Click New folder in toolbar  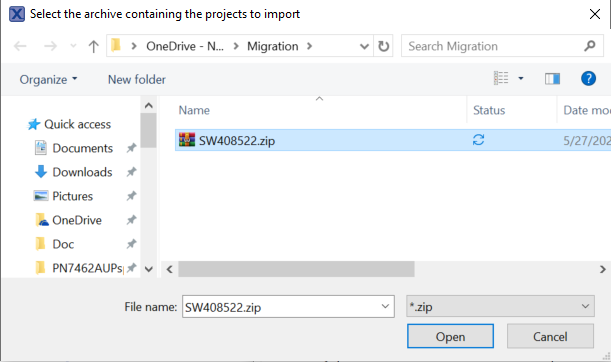click(x=137, y=79)
